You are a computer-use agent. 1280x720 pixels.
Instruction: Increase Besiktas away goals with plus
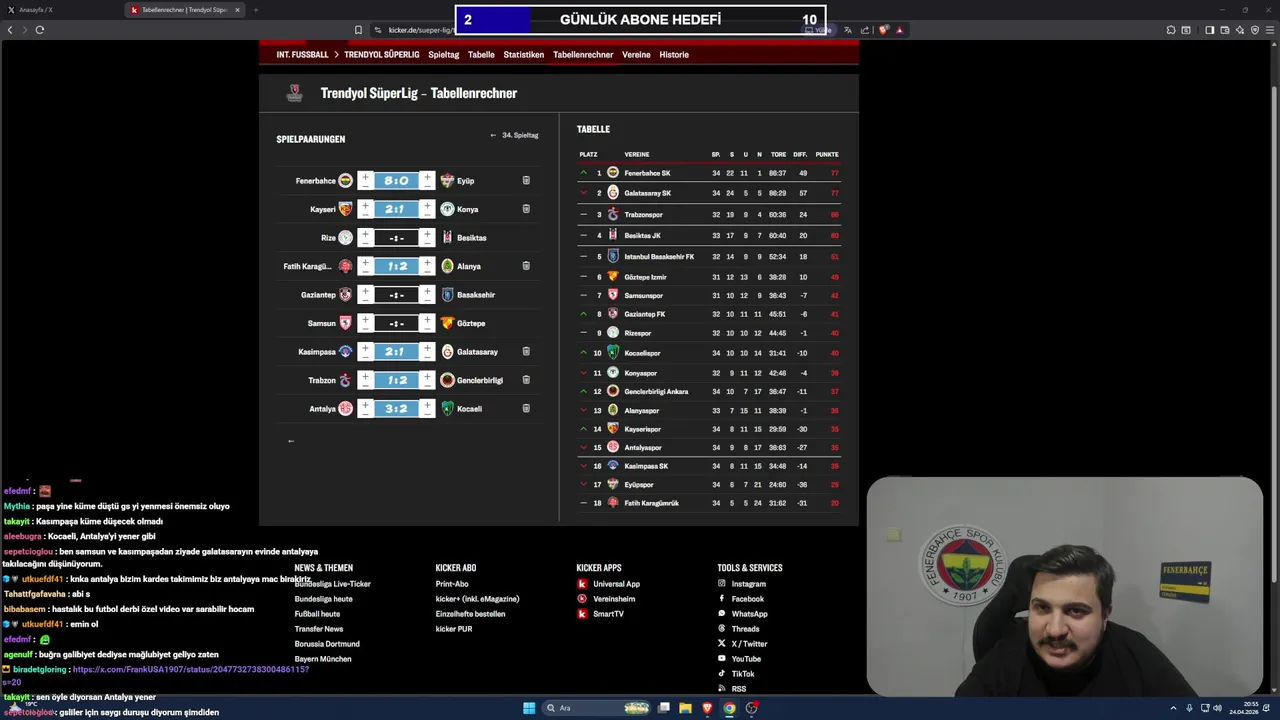(427, 235)
